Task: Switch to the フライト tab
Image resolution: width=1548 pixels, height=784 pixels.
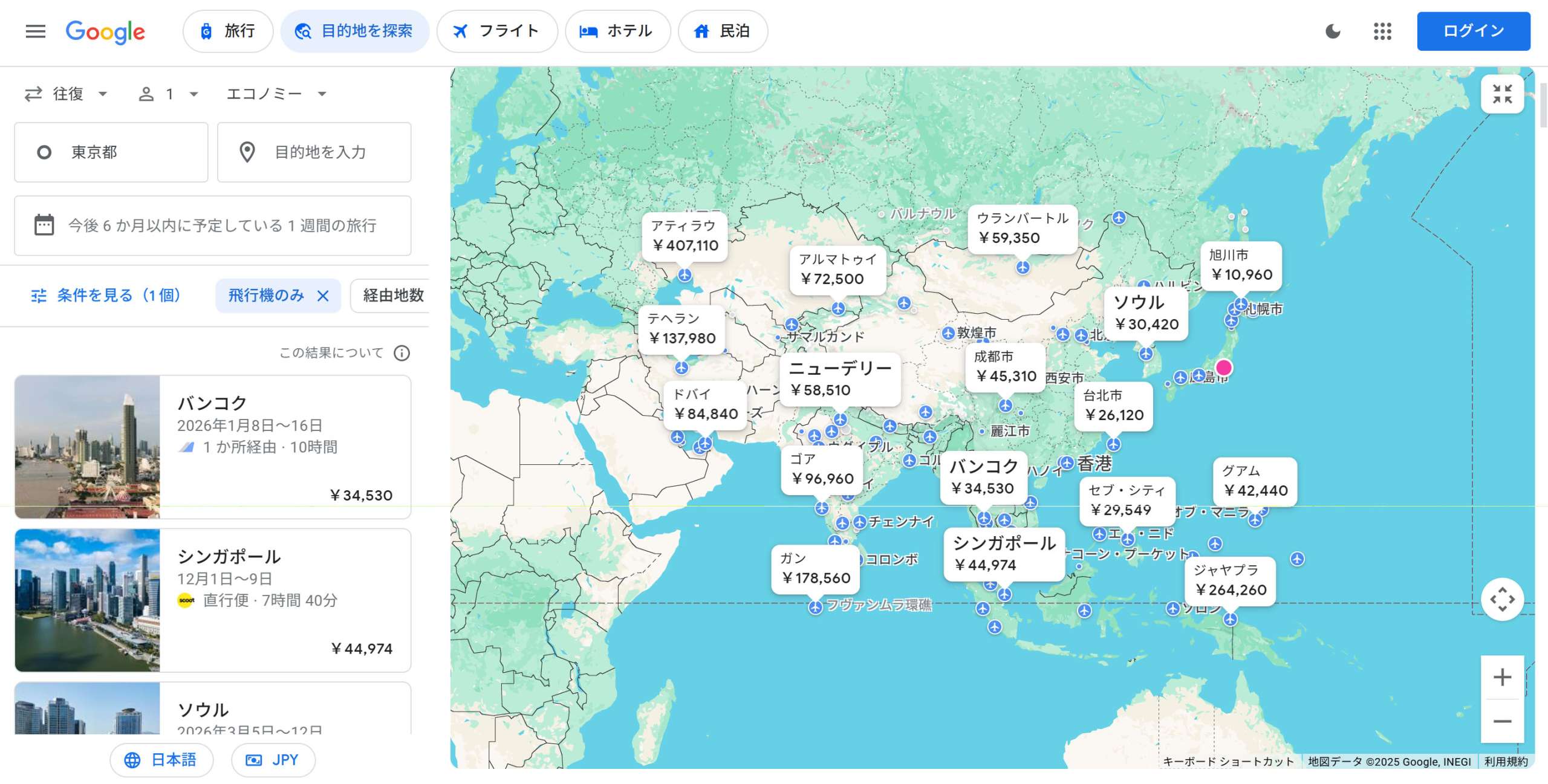Action: click(x=496, y=31)
